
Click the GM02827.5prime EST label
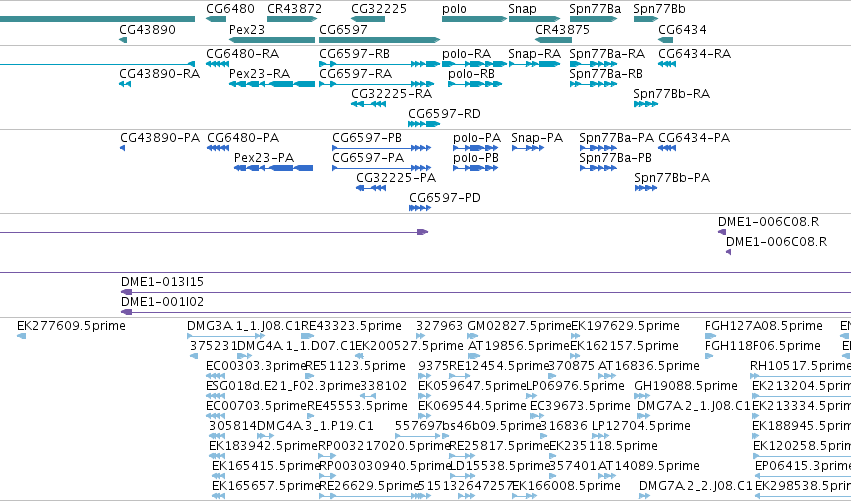point(519,326)
